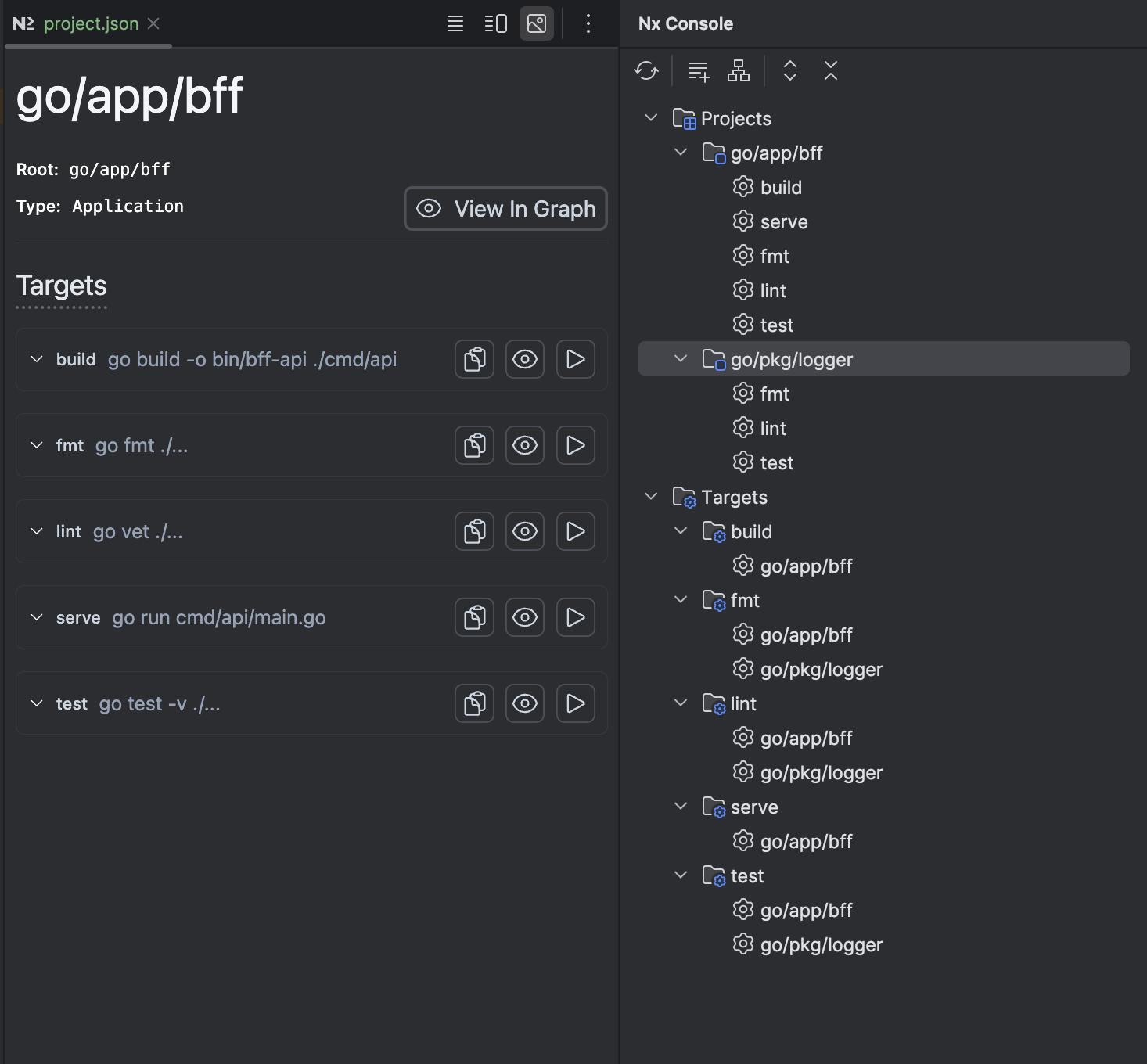
Task: Click the Type: Application text
Action: click(x=100, y=207)
